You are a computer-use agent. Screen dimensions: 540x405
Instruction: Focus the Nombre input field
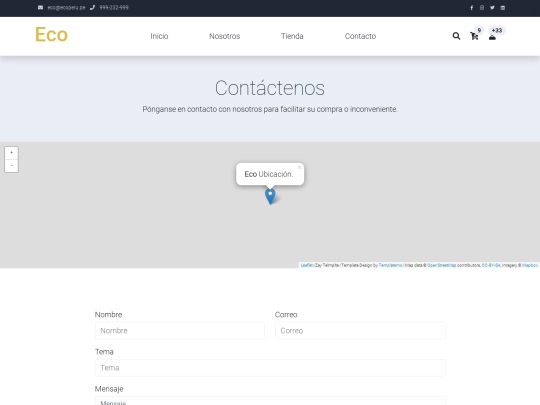coord(180,331)
